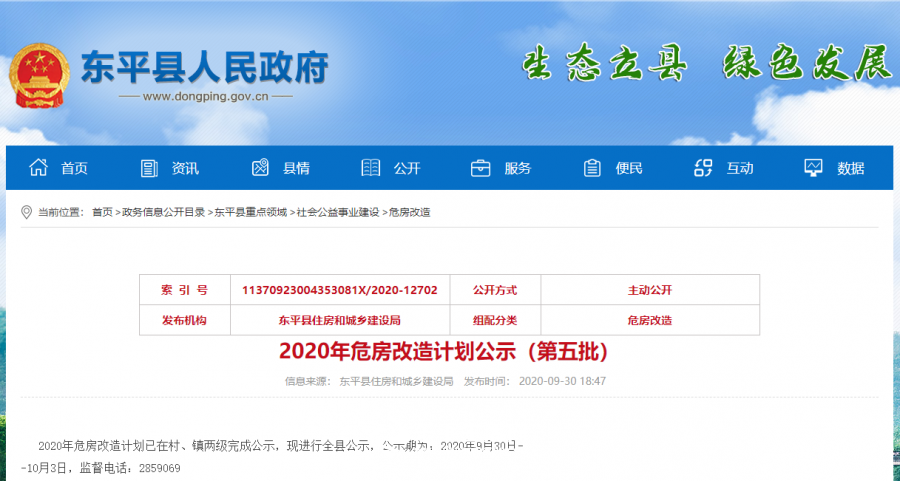Open 政务信息公开目录 breadcrumb link
The height and width of the screenshot is (481, 900).
click(164, 212)
